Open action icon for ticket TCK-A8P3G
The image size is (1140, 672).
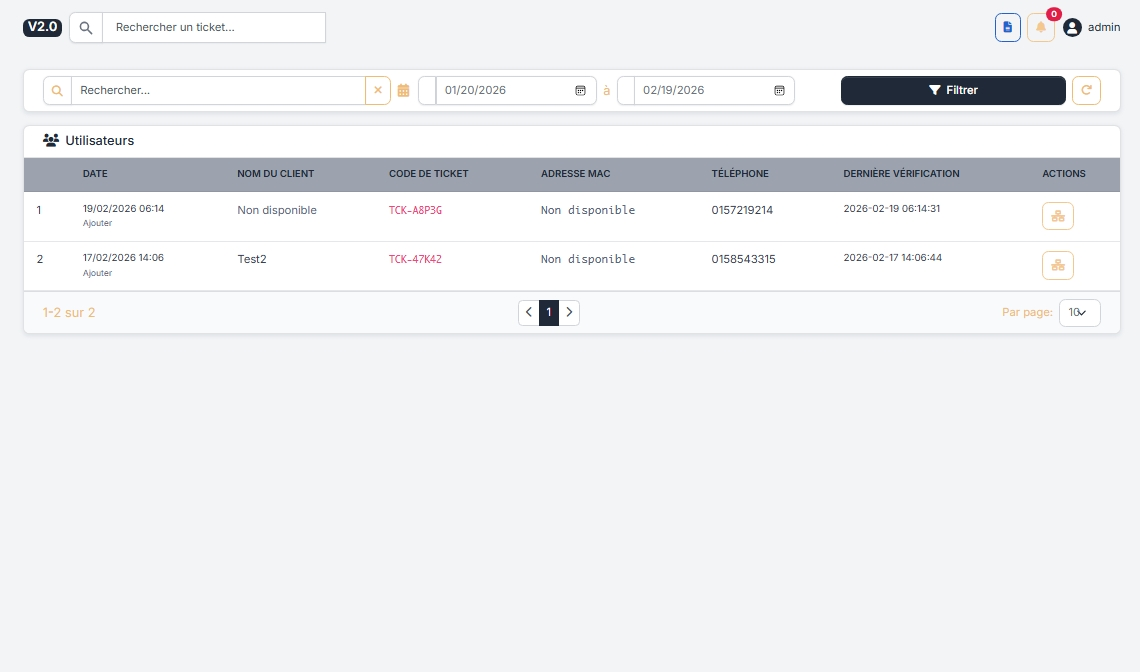[x=1057, y=216]
